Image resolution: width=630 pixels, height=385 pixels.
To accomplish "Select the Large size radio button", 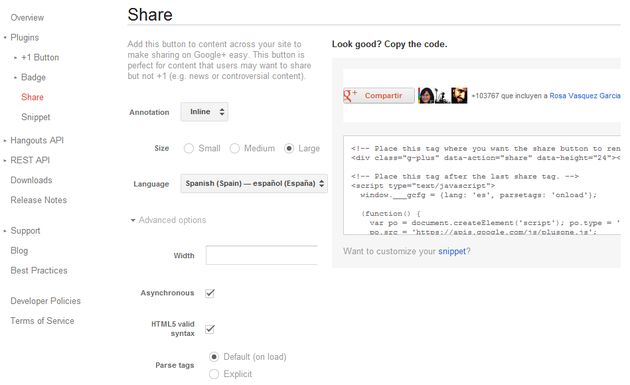I will click(x=289, y=148).
